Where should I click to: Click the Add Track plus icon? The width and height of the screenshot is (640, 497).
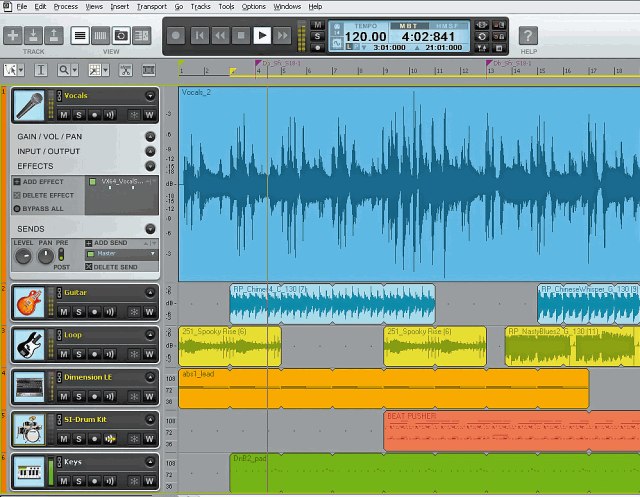click(13, 36)
